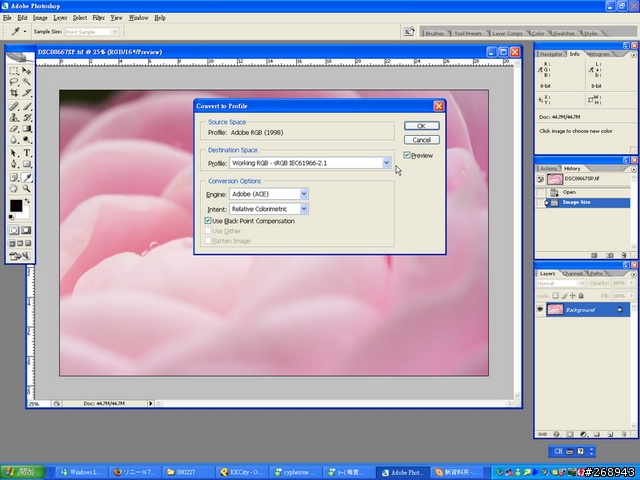Select the Blur tool
This screenshot has width=640, height=480.
[13, 140]
